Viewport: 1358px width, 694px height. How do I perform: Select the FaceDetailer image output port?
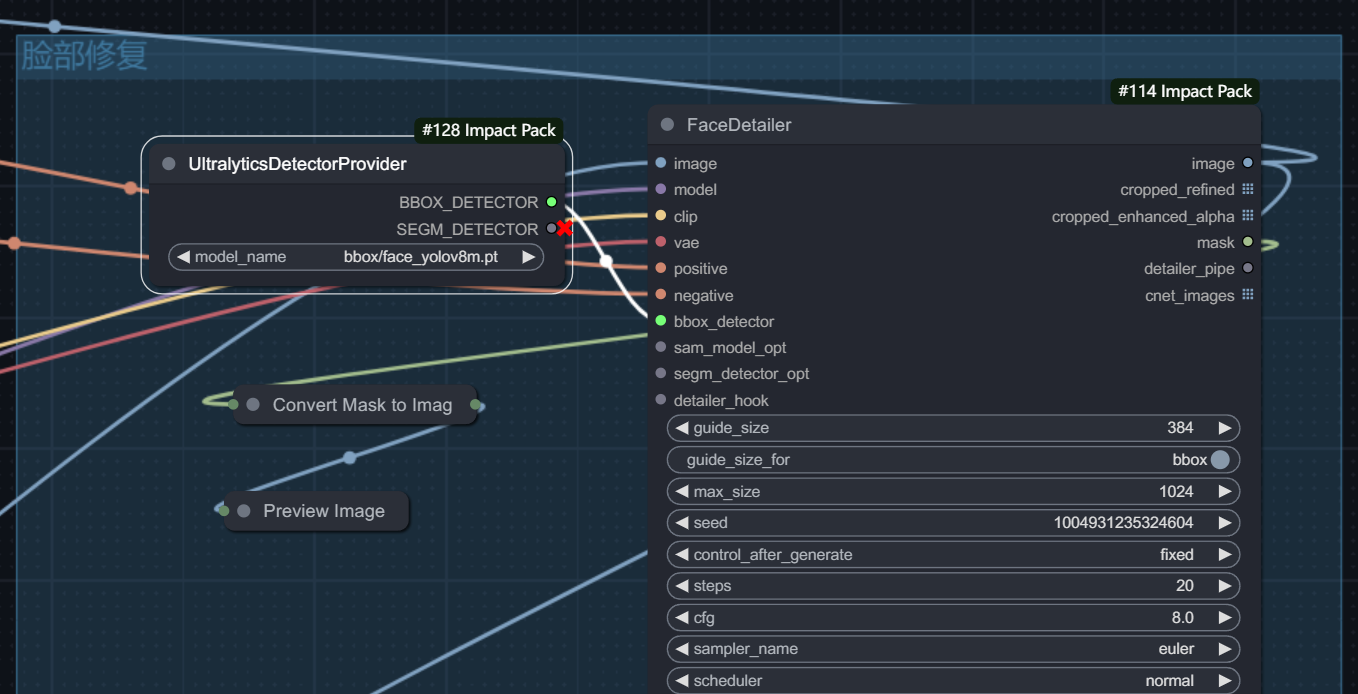[x=1247, y=163]
